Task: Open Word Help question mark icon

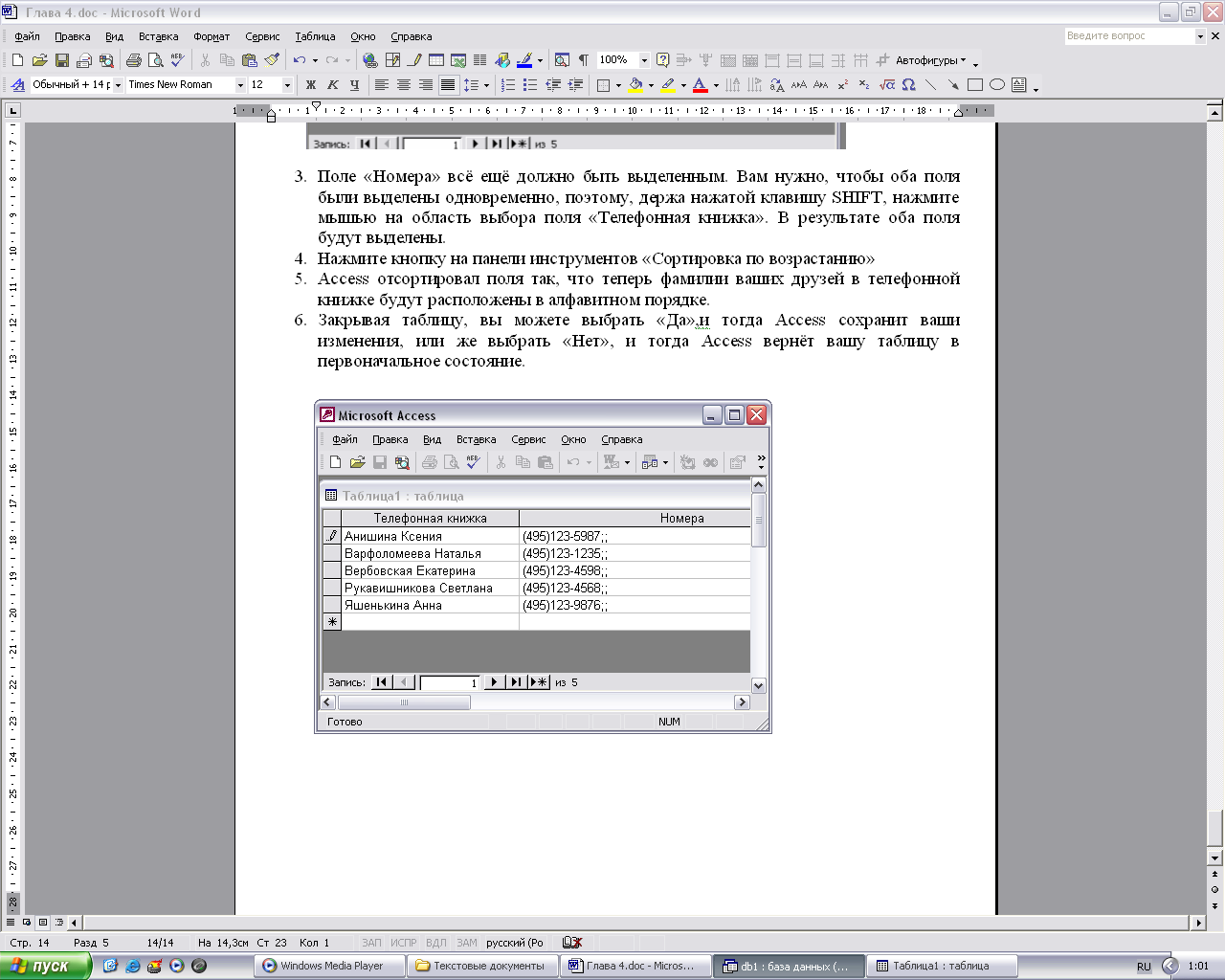Action: coord(662,60)
